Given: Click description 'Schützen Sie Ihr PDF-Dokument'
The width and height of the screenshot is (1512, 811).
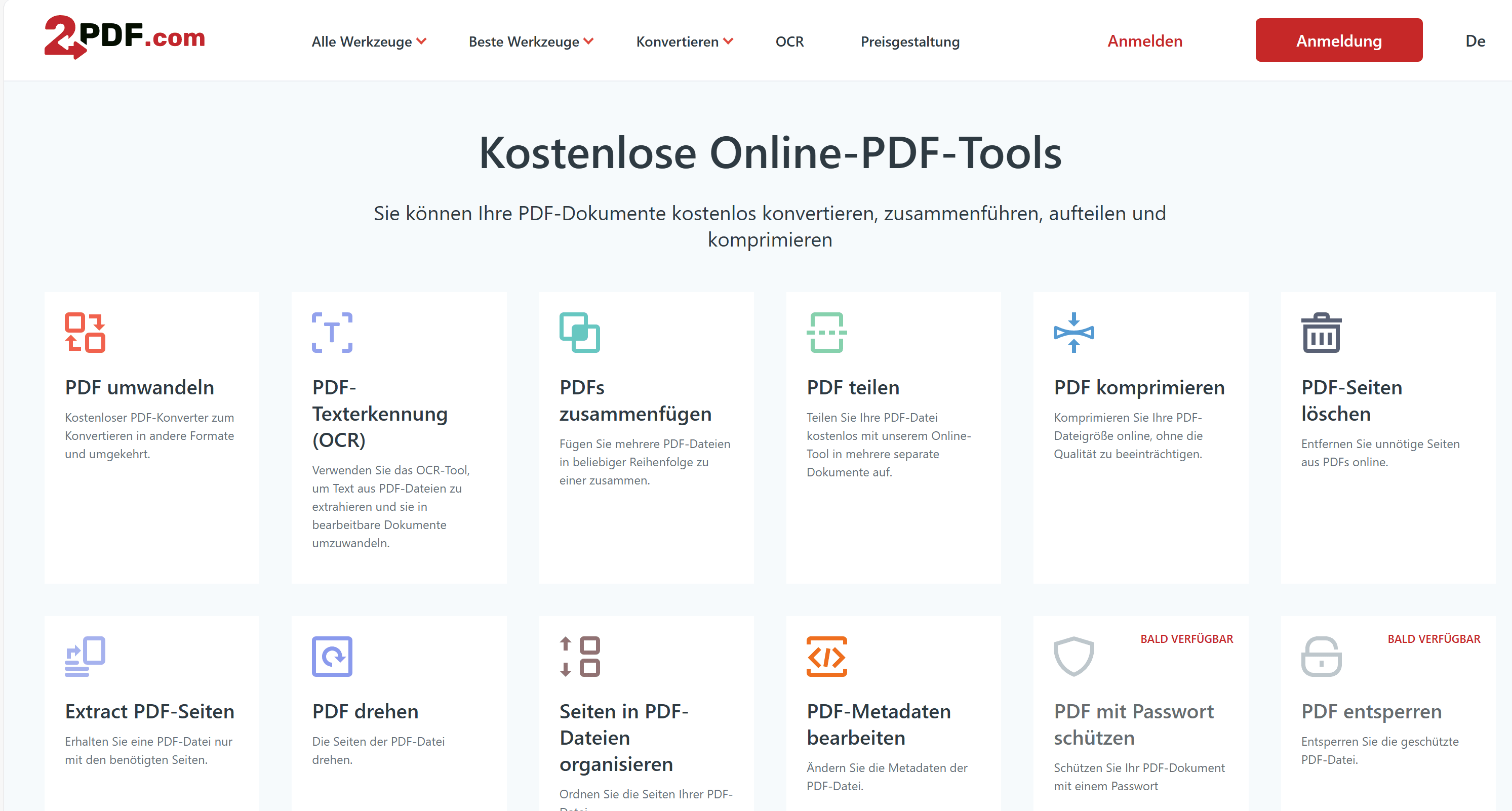Looking at the screenshot, I should pyautogui.click(x=1139, y=777).
